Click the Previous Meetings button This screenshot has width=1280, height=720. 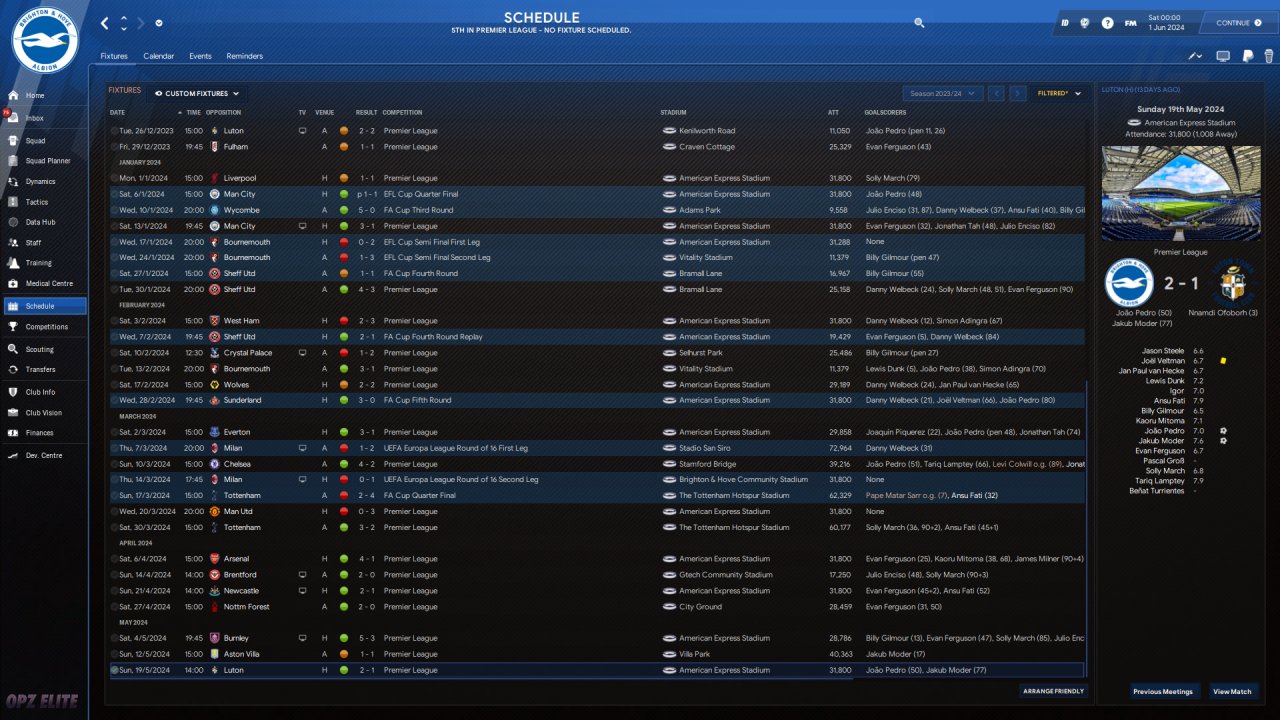[1163, 691]
